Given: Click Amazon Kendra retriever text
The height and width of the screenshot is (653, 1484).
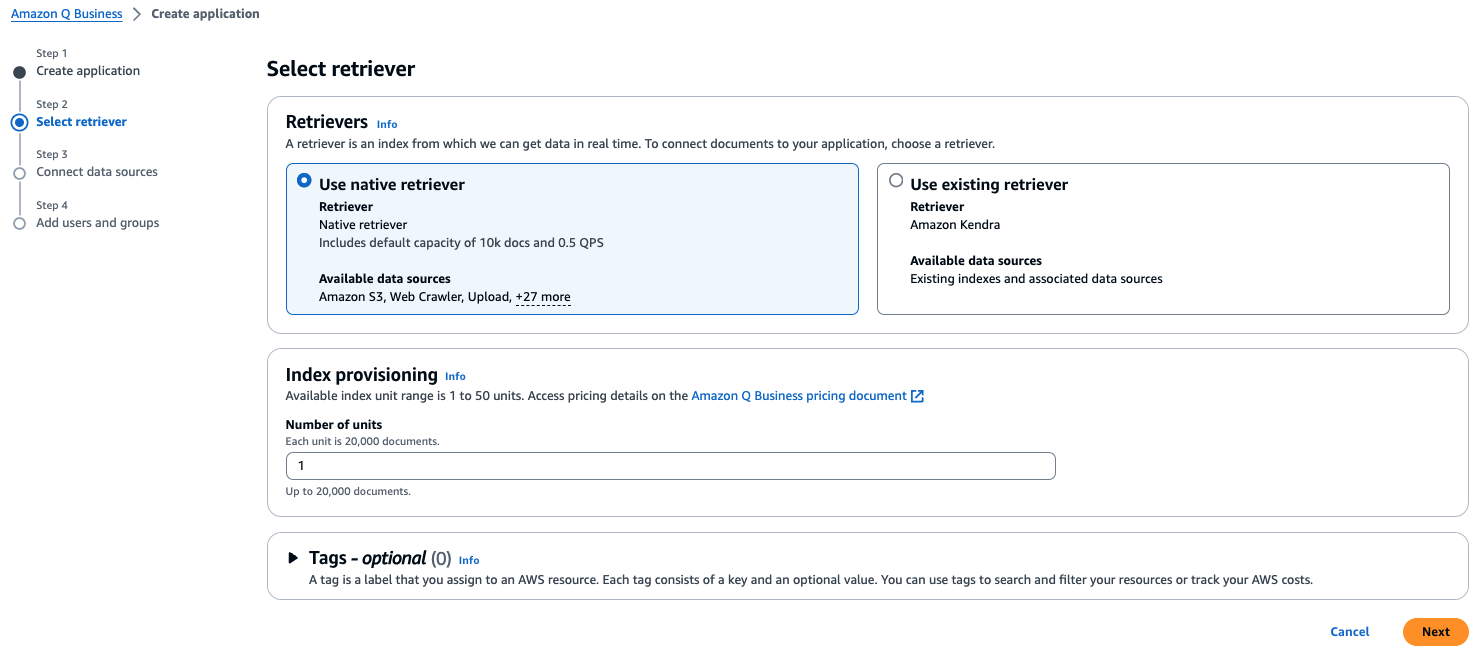Looking at the screenshot, I should point(955,225).
